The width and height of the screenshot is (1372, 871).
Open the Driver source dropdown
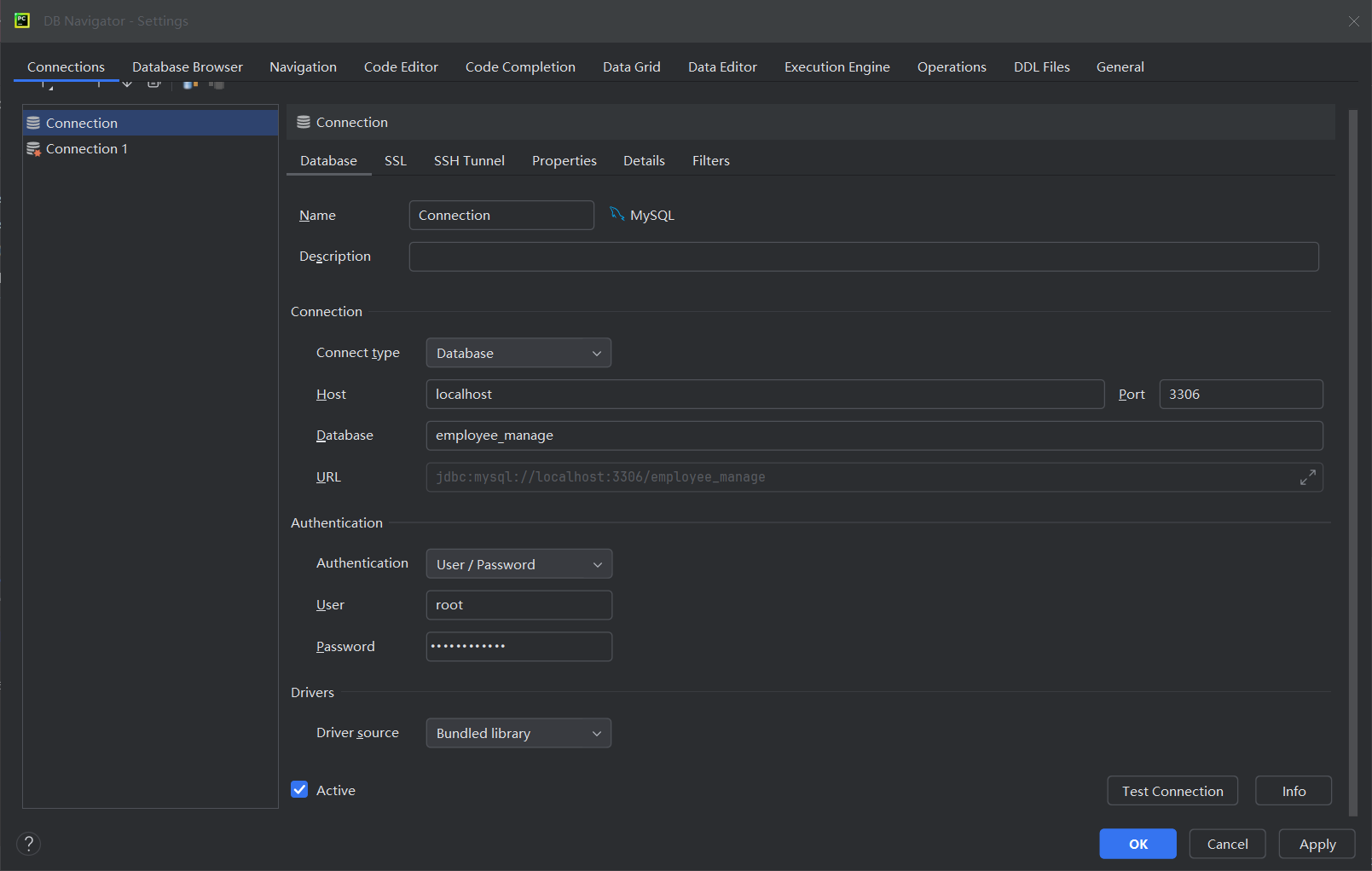(518, 733)
